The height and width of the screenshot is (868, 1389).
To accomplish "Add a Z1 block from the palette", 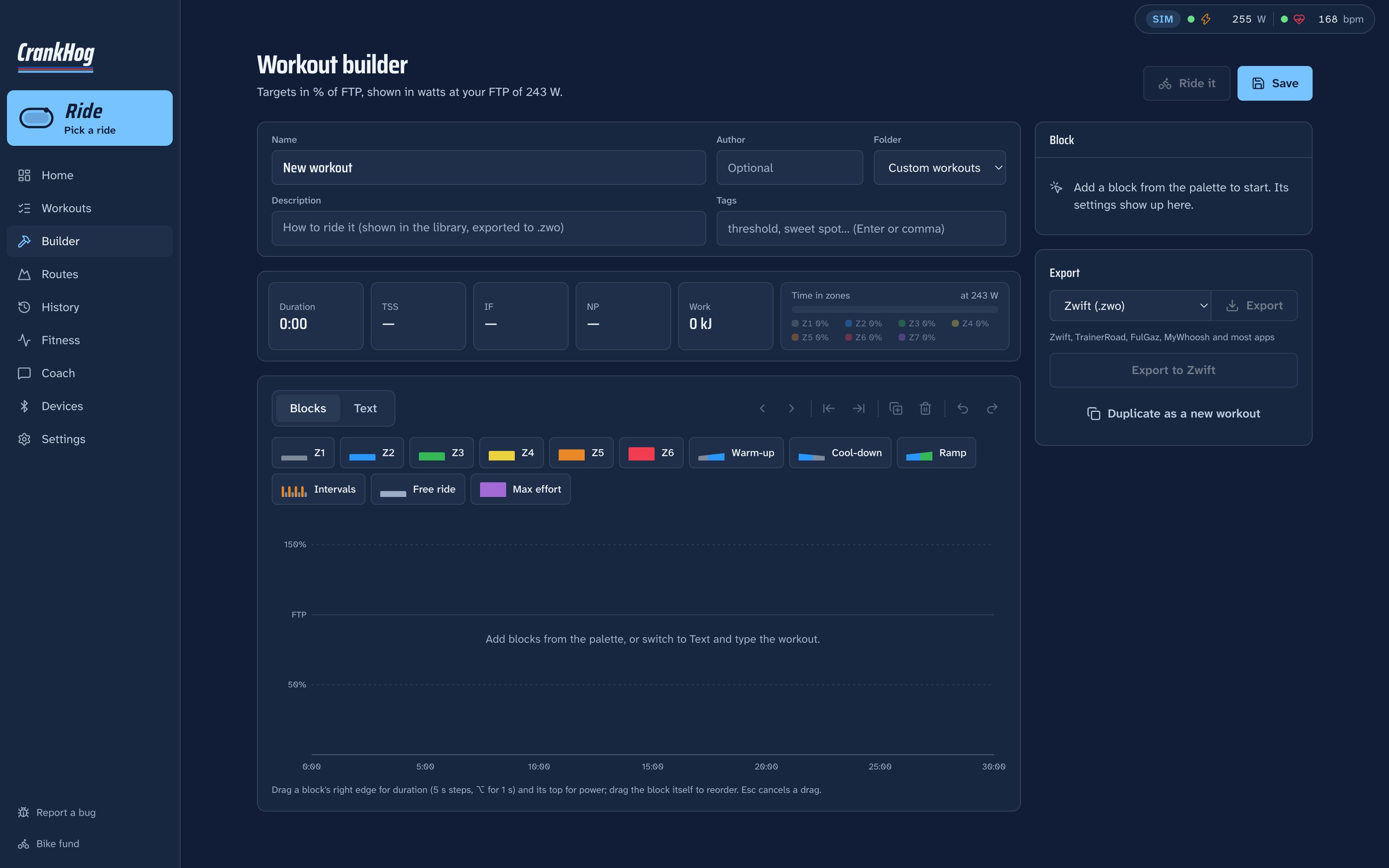I will click(303, 453).
